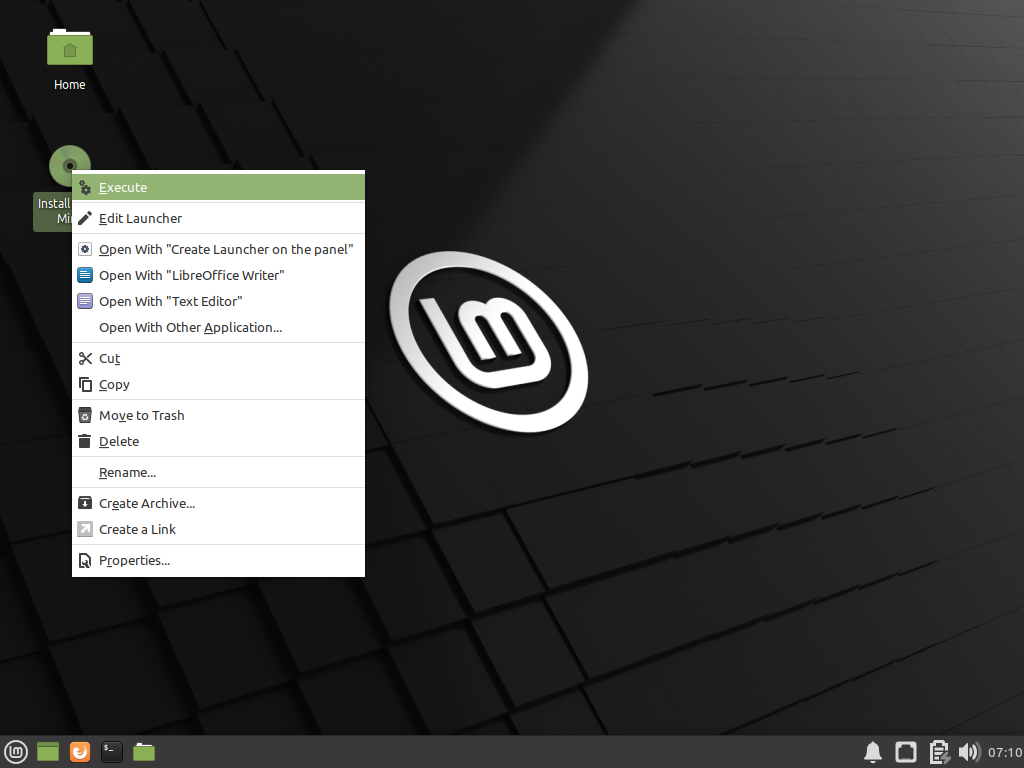
Task: Select Create Archive... entry
Action: pyautogui.click(x=218, y=504)
